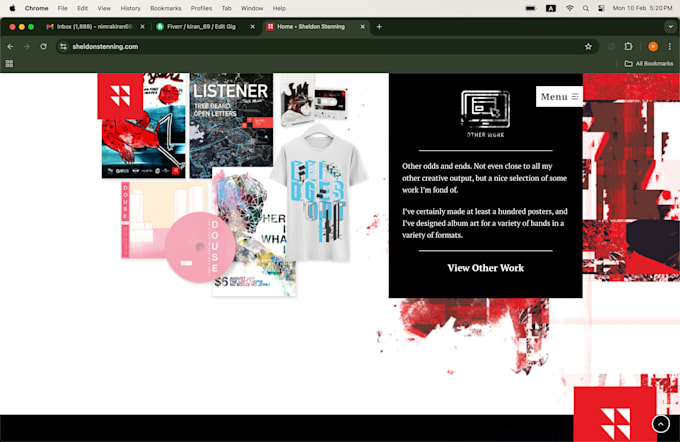Open Control Center icon
Screen dimensions: 680x442
coord(601,8)
